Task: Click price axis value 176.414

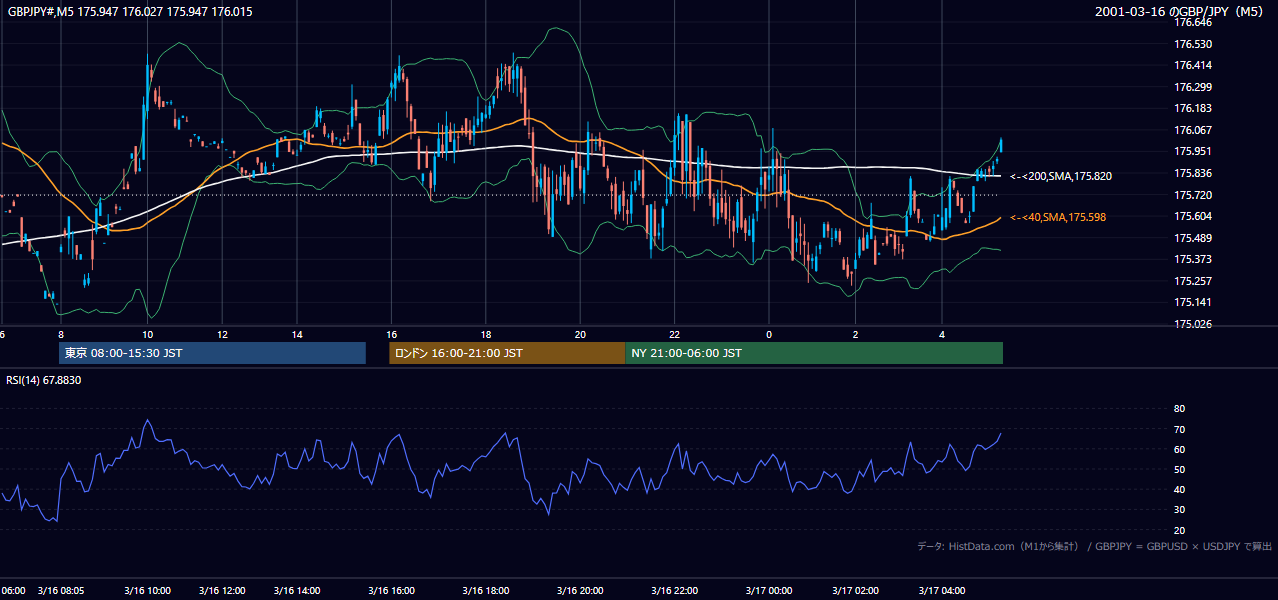Action: (x=1193, y=65)
